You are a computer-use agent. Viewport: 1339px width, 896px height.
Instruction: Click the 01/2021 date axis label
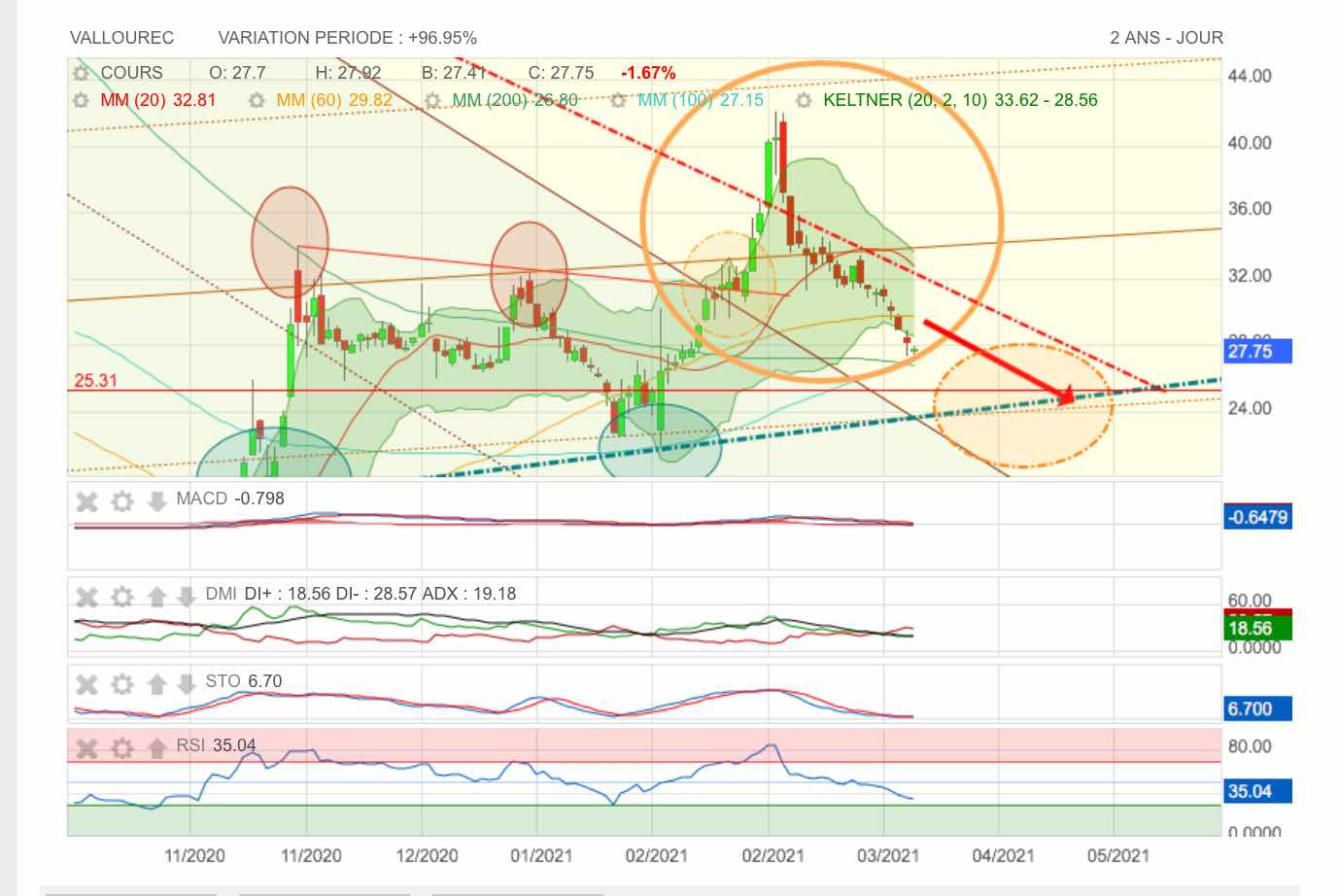[x=541, y=856]
